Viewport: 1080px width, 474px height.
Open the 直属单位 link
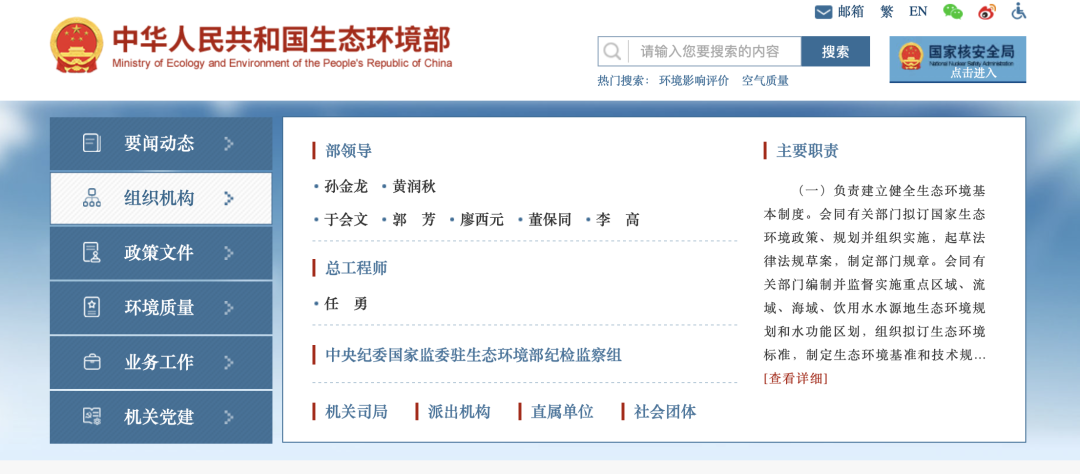point(562,412)
